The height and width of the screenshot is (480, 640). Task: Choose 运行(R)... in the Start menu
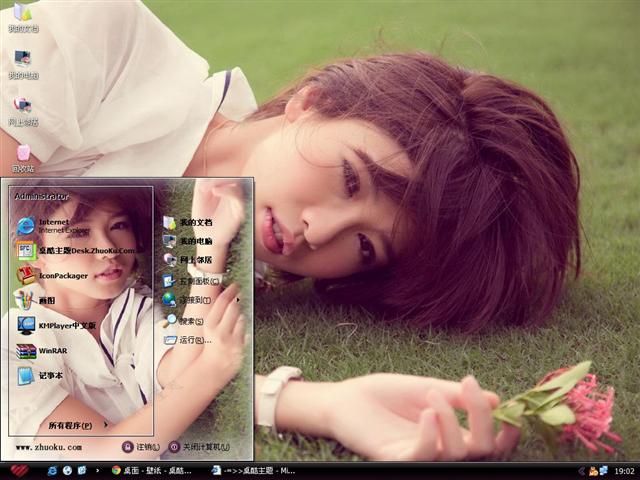point(193,340)
